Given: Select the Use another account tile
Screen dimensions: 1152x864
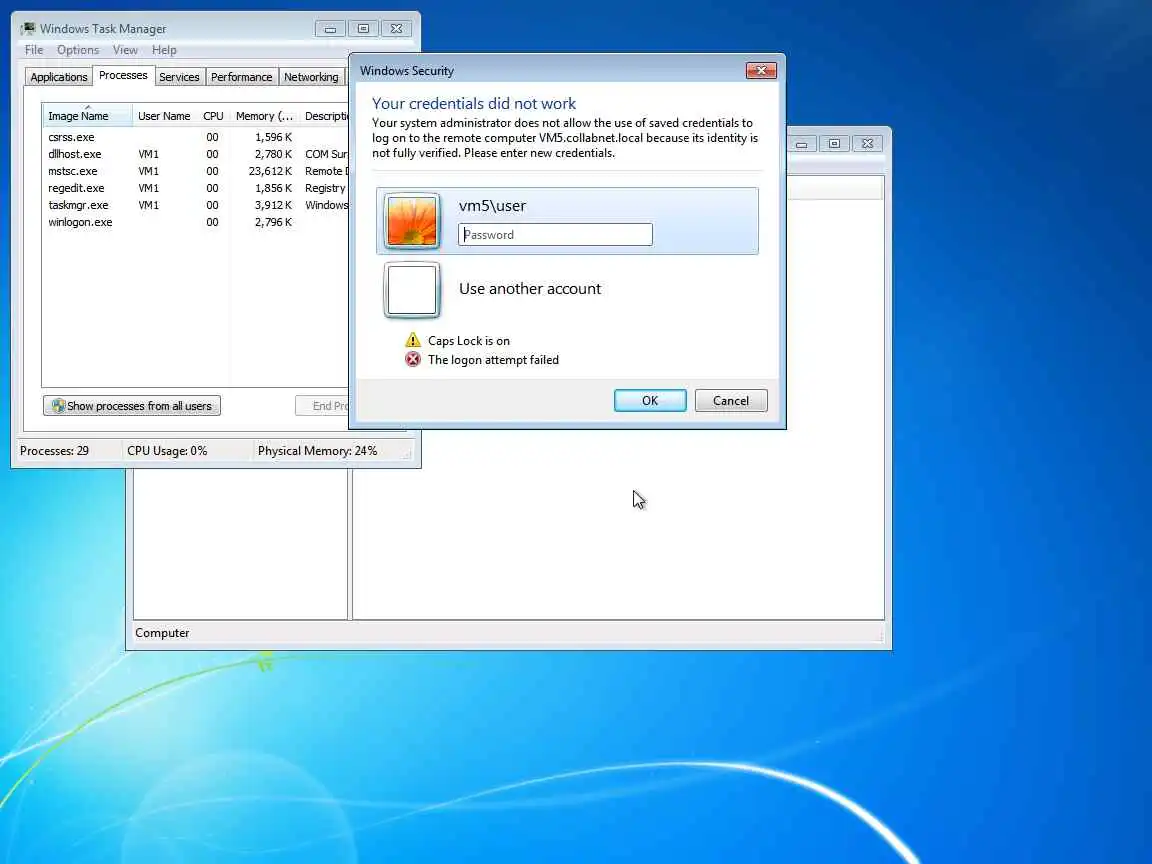Looking at the screenshot, I should pyautogui.click(x=567, y=289).
